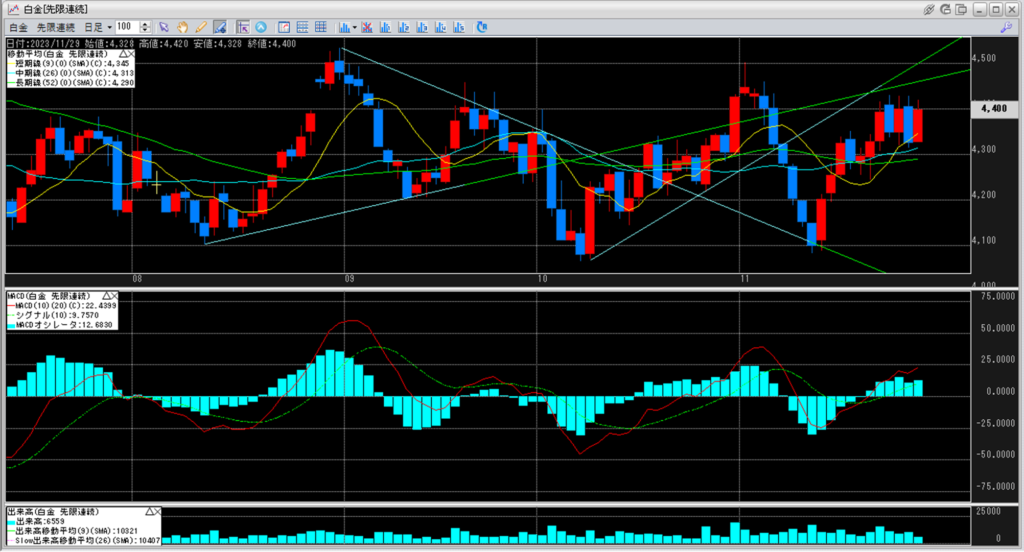The height and width of the screenshot is (552, 1024).
Task: Click the MACDオシレータ legend entry
Action: 60,325
